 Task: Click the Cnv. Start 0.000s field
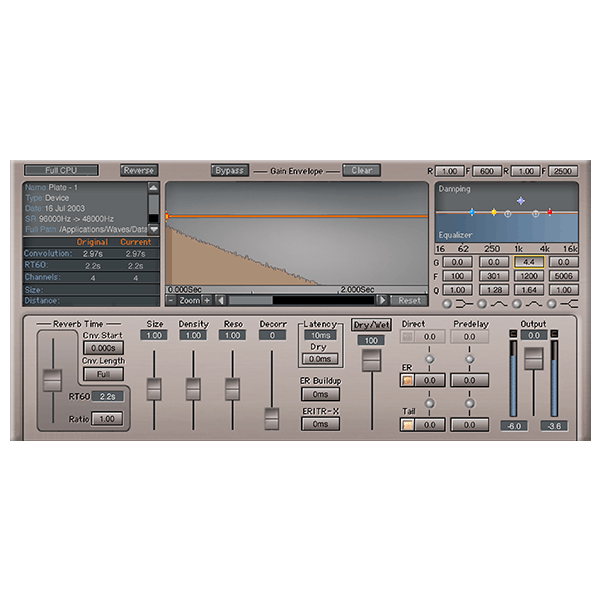tap(103, 348)
